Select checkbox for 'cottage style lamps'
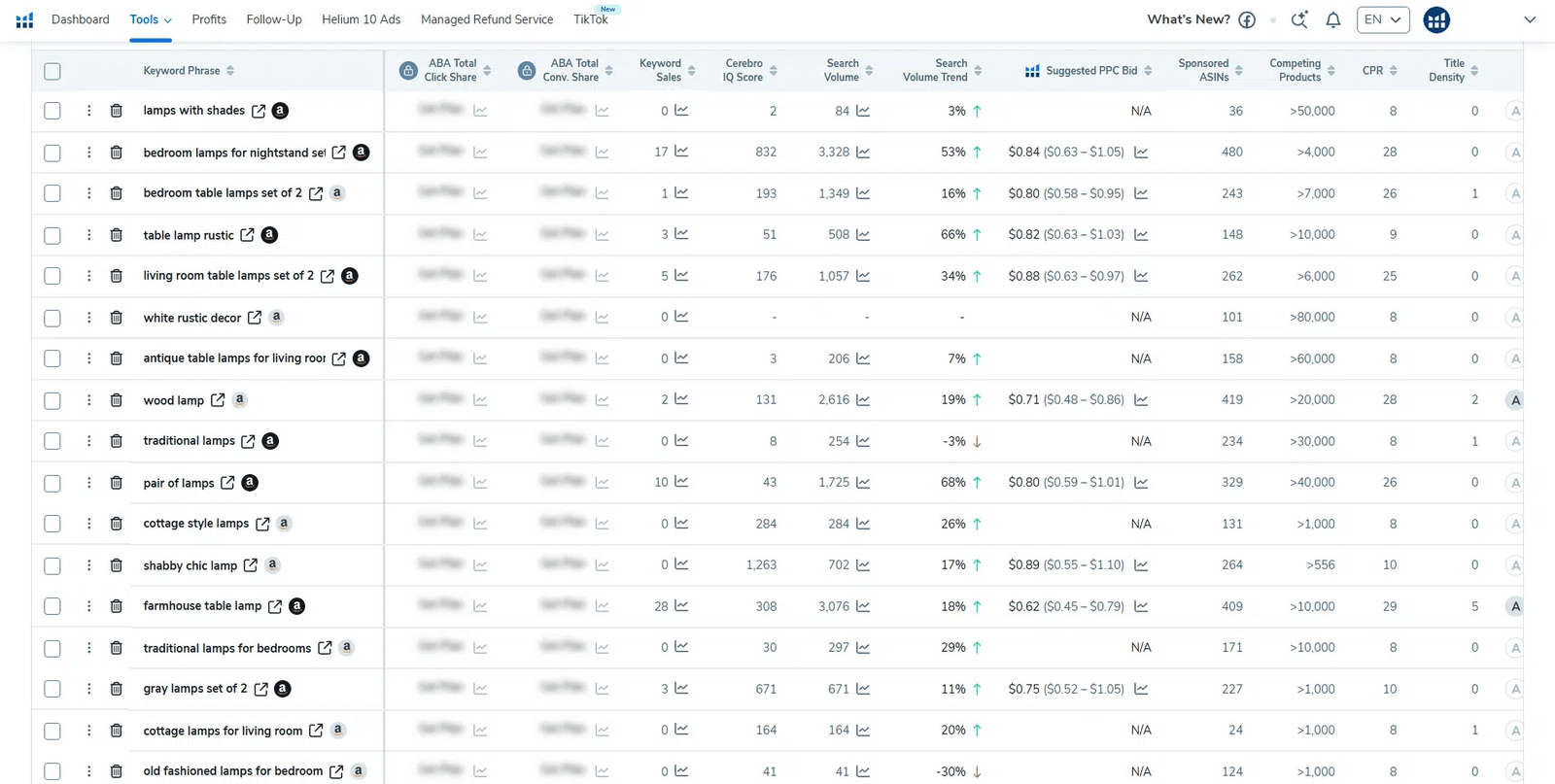This screenshot has width=1555, height=784. 52,524
